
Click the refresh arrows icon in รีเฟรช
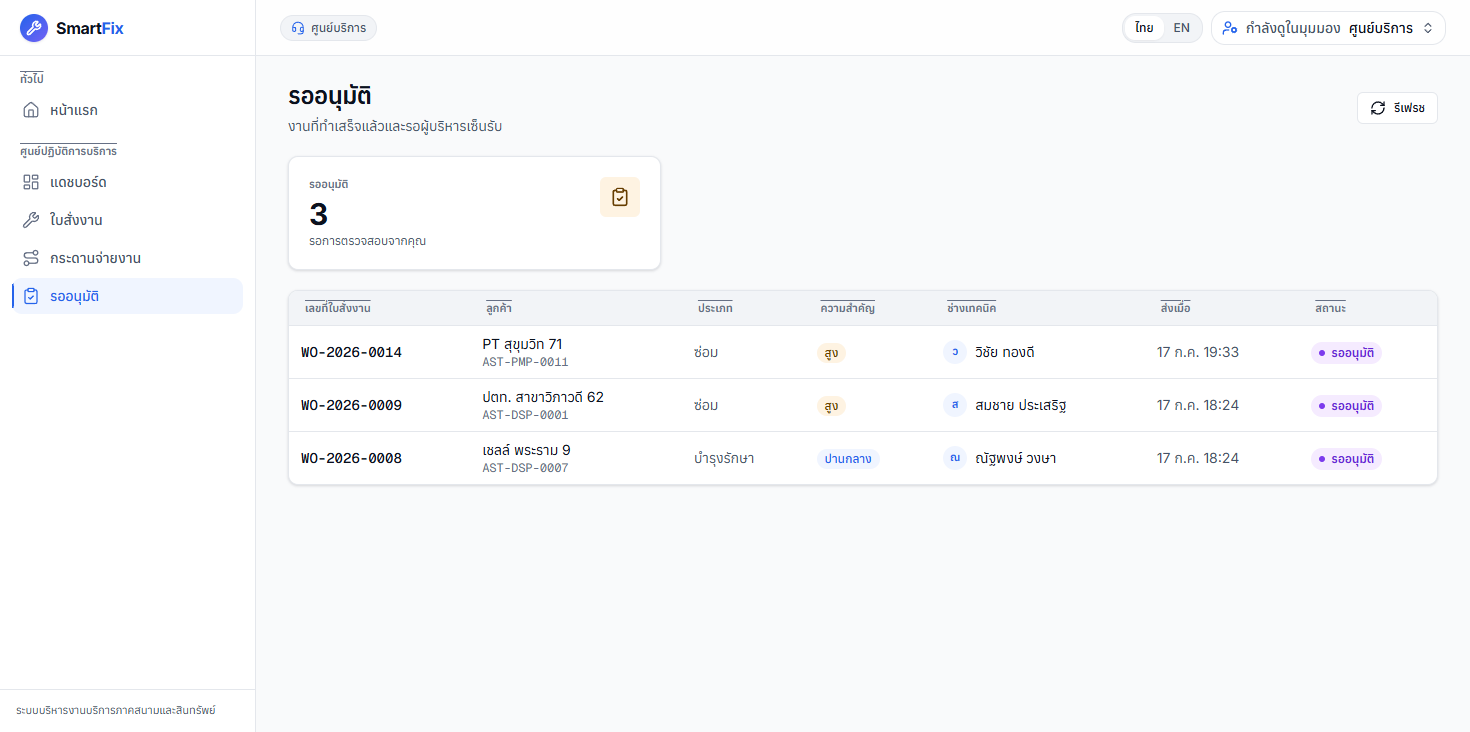1378,108
